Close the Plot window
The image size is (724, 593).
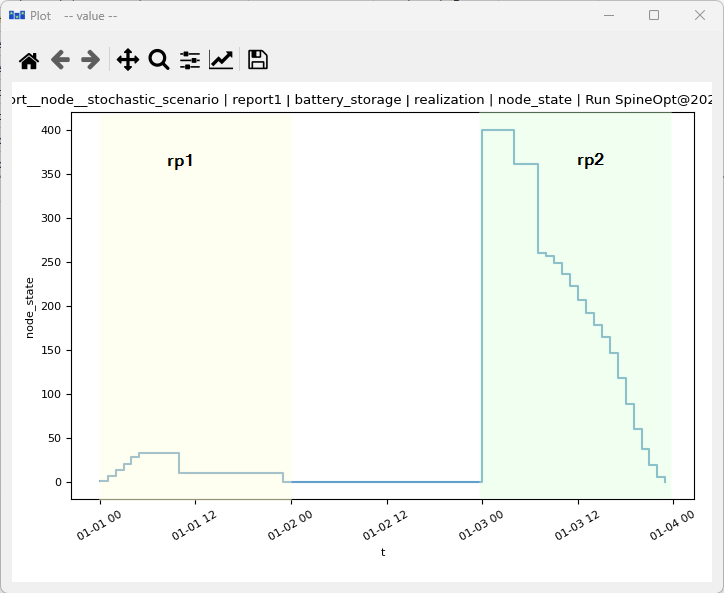[700, 15]
